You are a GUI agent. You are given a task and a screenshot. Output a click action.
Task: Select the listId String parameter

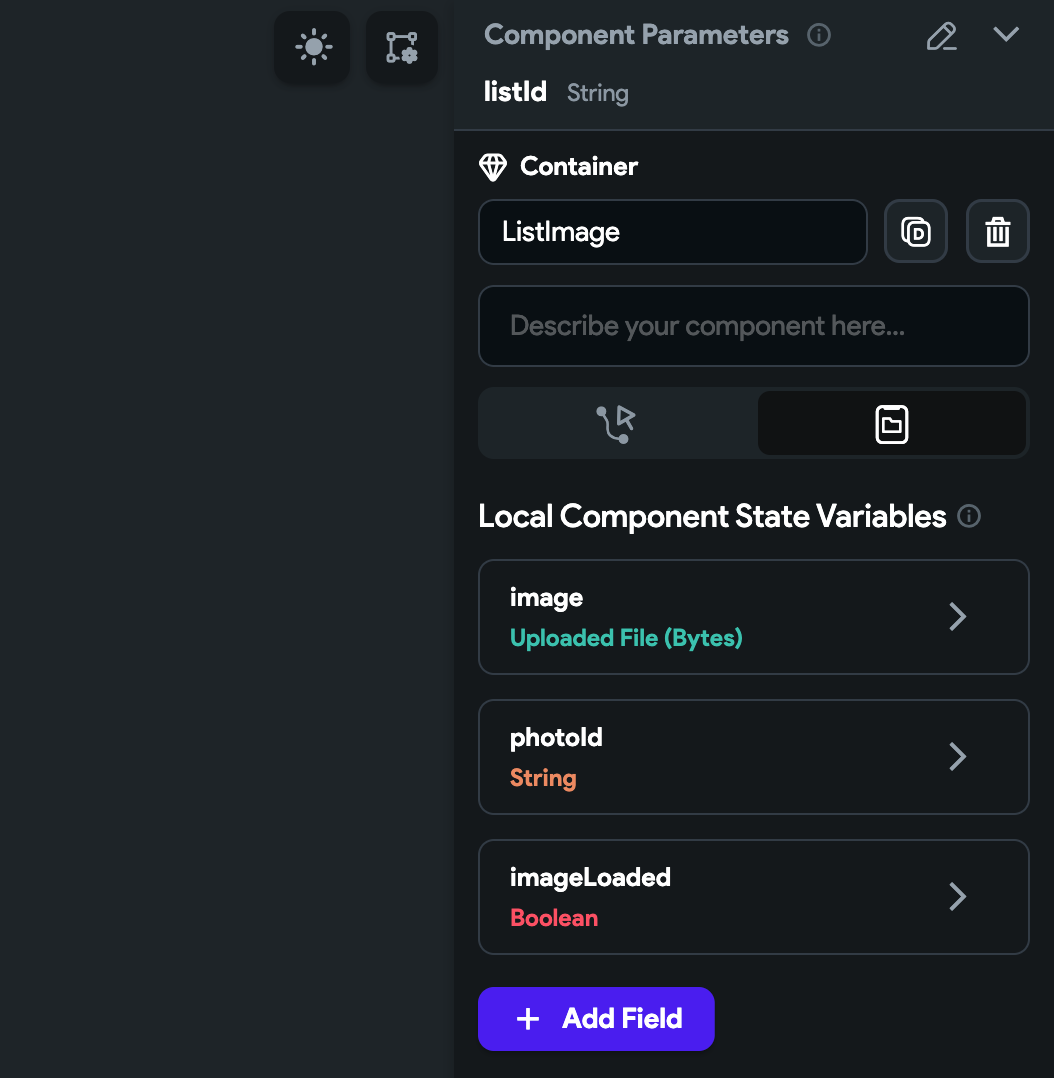[556, 92]
